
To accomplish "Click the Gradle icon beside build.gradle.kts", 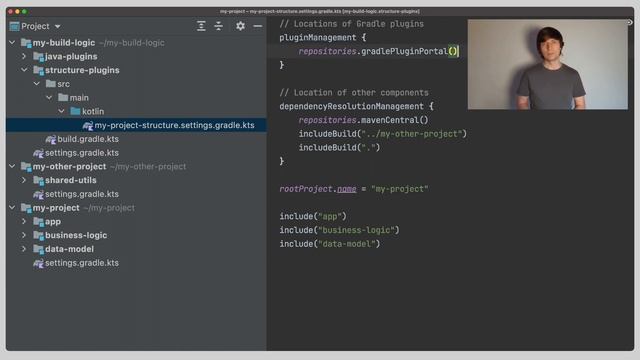I will tap(51, 140).
